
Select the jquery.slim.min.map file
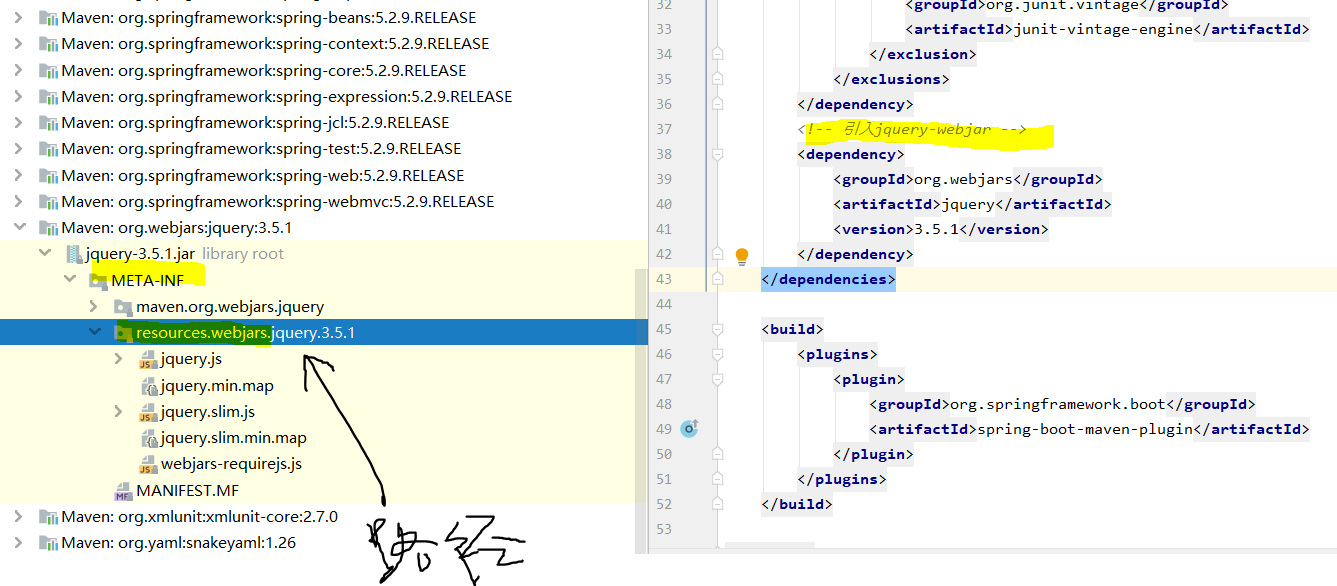pyautogui.click(x=233, y=437)
